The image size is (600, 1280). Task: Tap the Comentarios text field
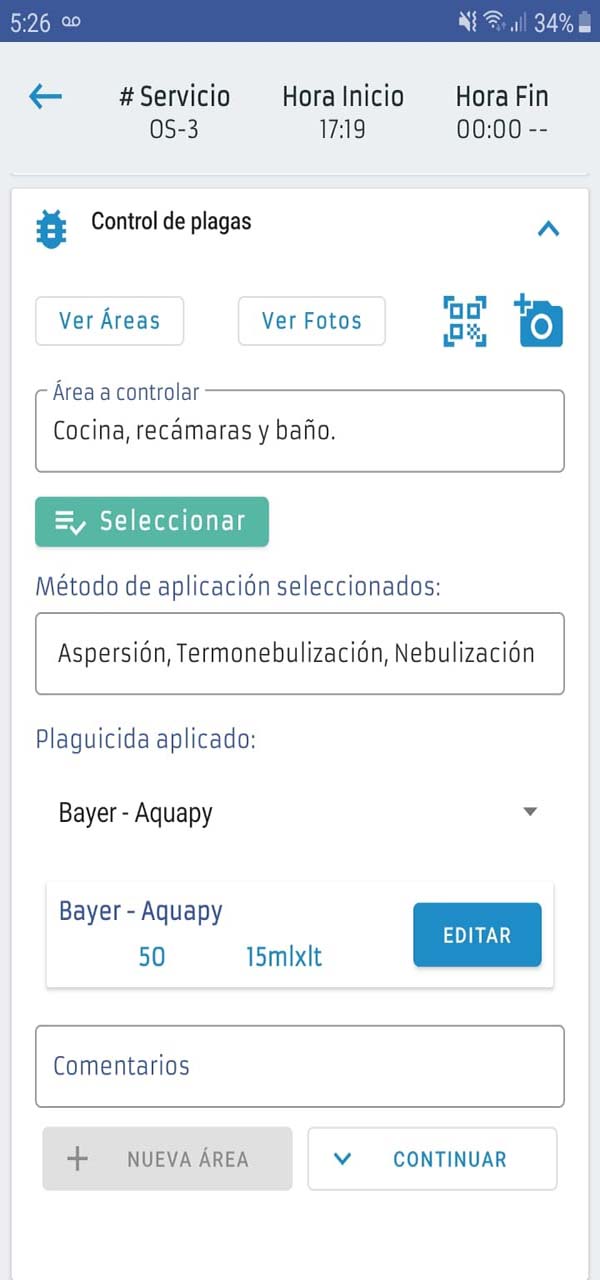[299, 1066]
